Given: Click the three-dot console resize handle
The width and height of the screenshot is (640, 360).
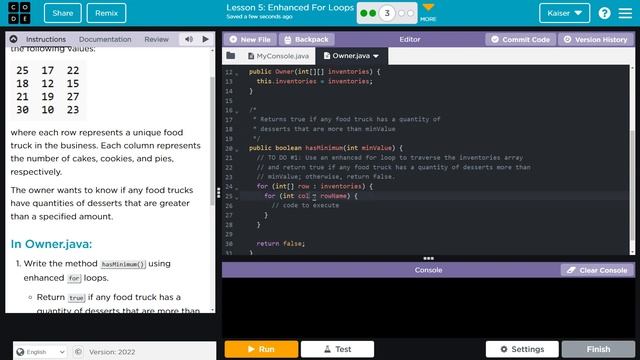Looking at the screenshot, I should [x=428, y=258].
